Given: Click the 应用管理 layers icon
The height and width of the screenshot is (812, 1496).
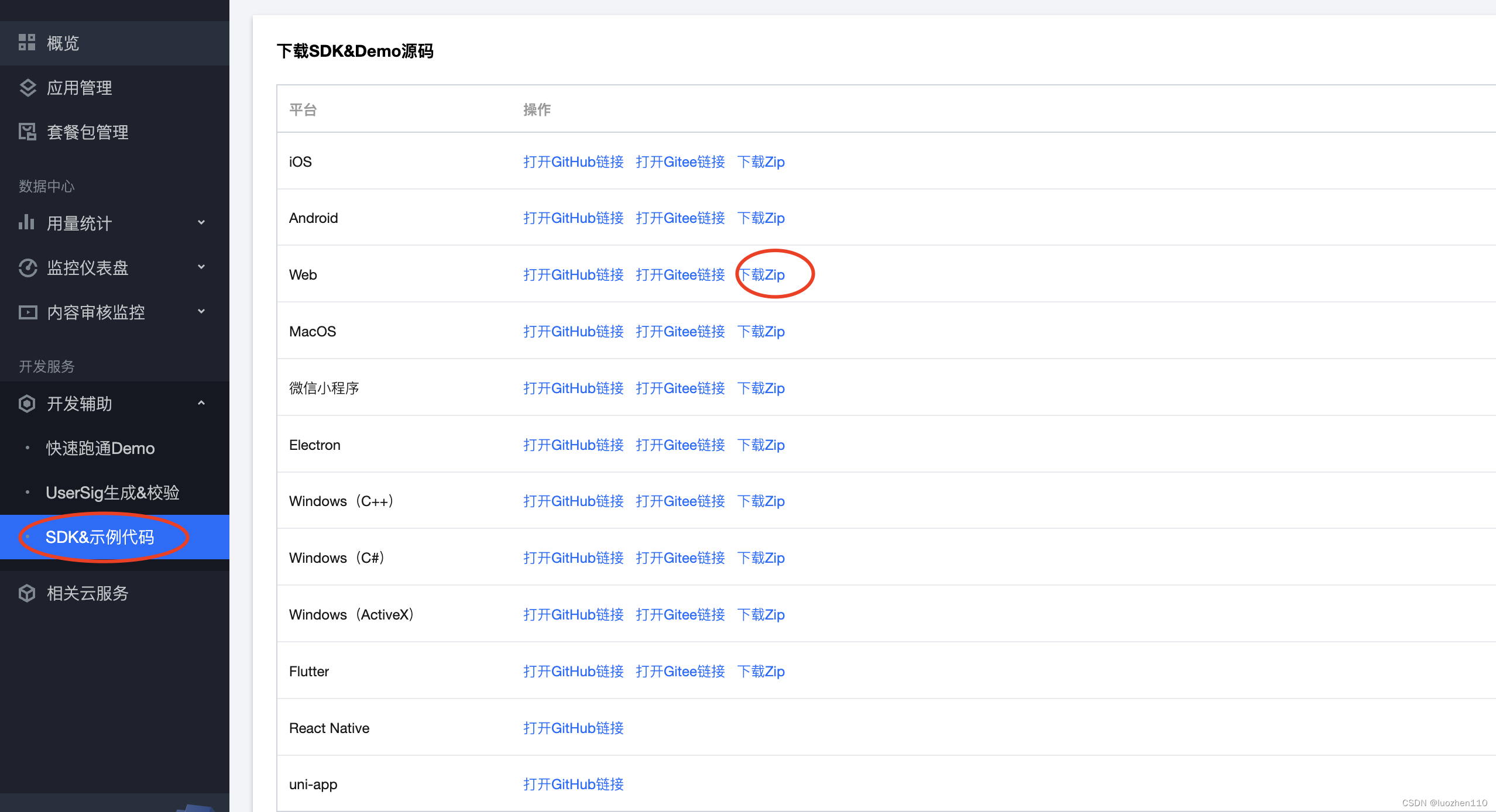Looking at the screenshot, I should click(x=28, y=88).
